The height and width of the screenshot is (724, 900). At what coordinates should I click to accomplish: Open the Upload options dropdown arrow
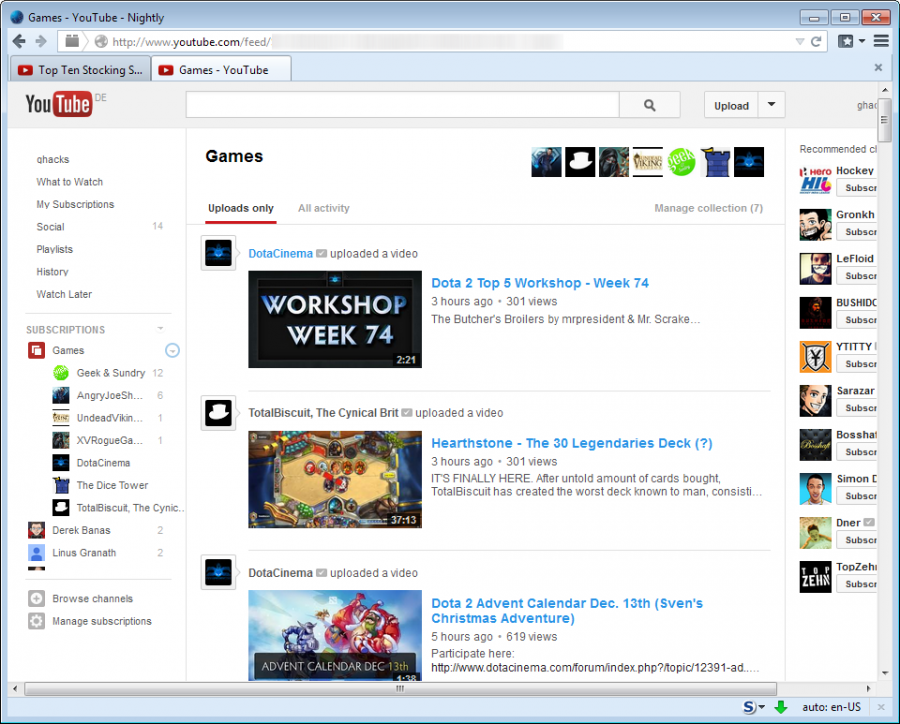tap(770, 105)
